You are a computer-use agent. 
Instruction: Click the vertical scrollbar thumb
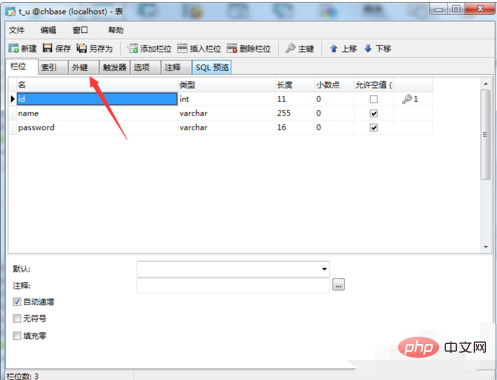[x=486, y=135]
